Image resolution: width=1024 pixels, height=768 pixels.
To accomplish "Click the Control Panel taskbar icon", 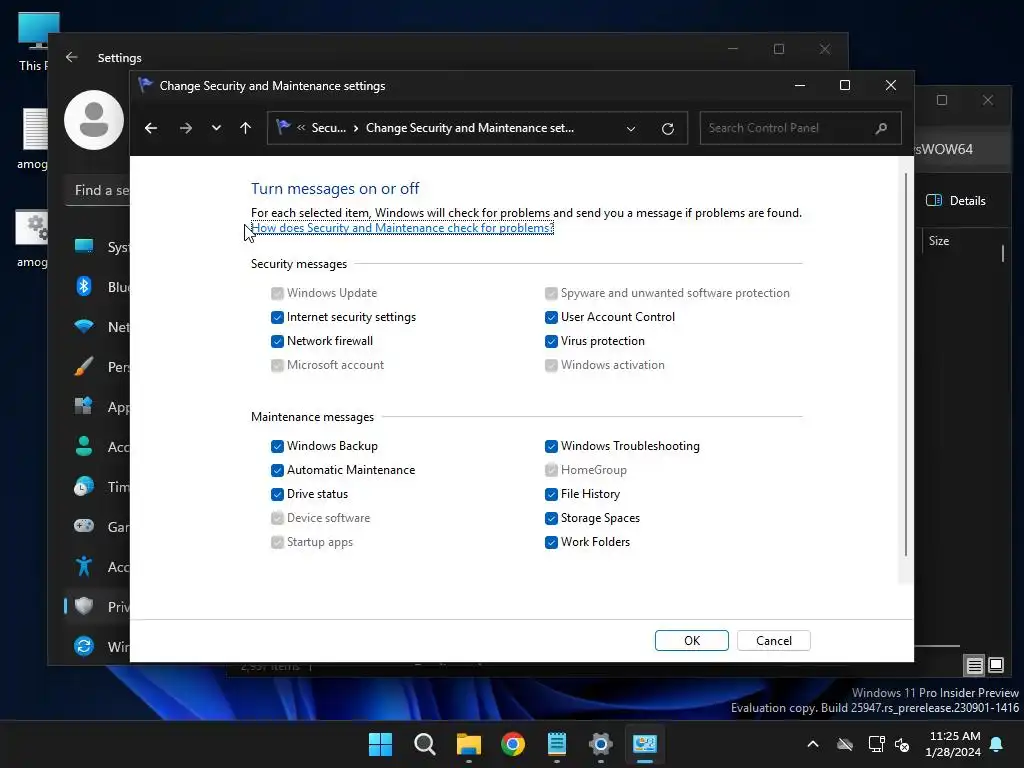I will click(645, 744).
